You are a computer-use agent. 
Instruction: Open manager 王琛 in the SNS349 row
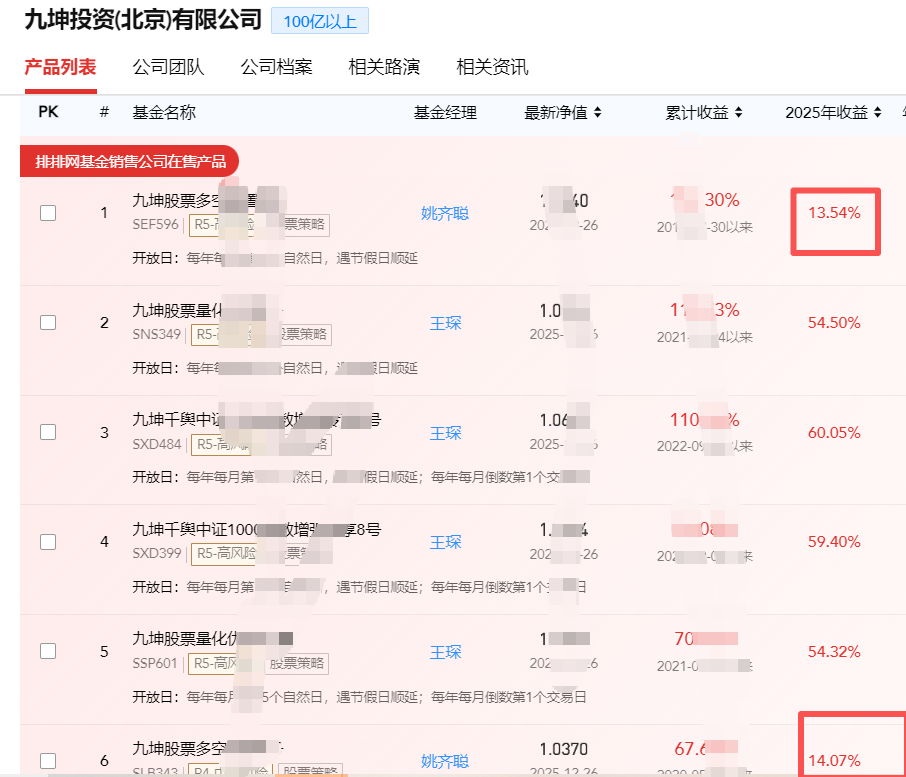click(445, 323)
